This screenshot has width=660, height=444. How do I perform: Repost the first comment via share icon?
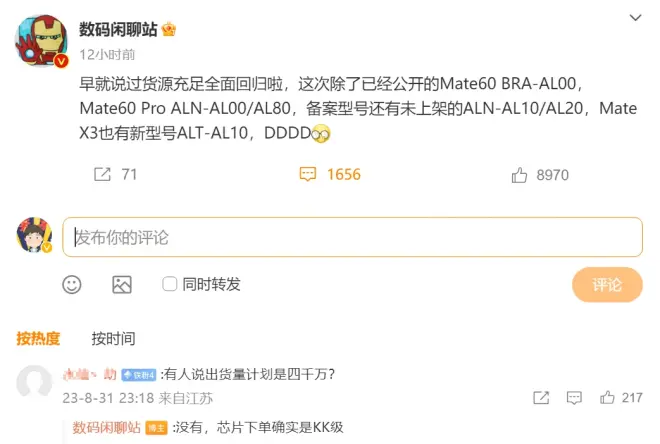click(x=541, y=398)
